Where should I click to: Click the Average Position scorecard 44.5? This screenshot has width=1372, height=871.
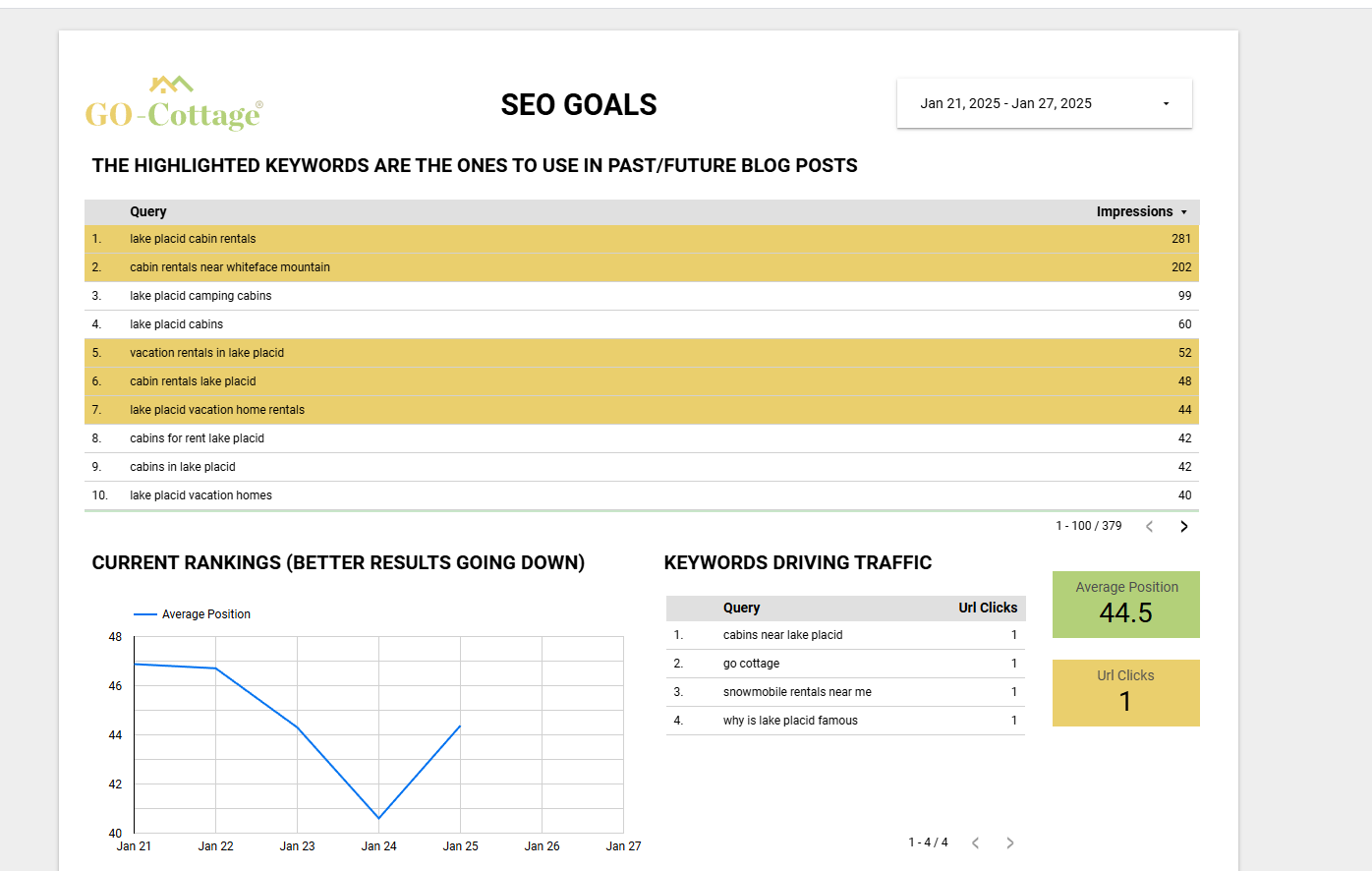(x=1126, y=605)
